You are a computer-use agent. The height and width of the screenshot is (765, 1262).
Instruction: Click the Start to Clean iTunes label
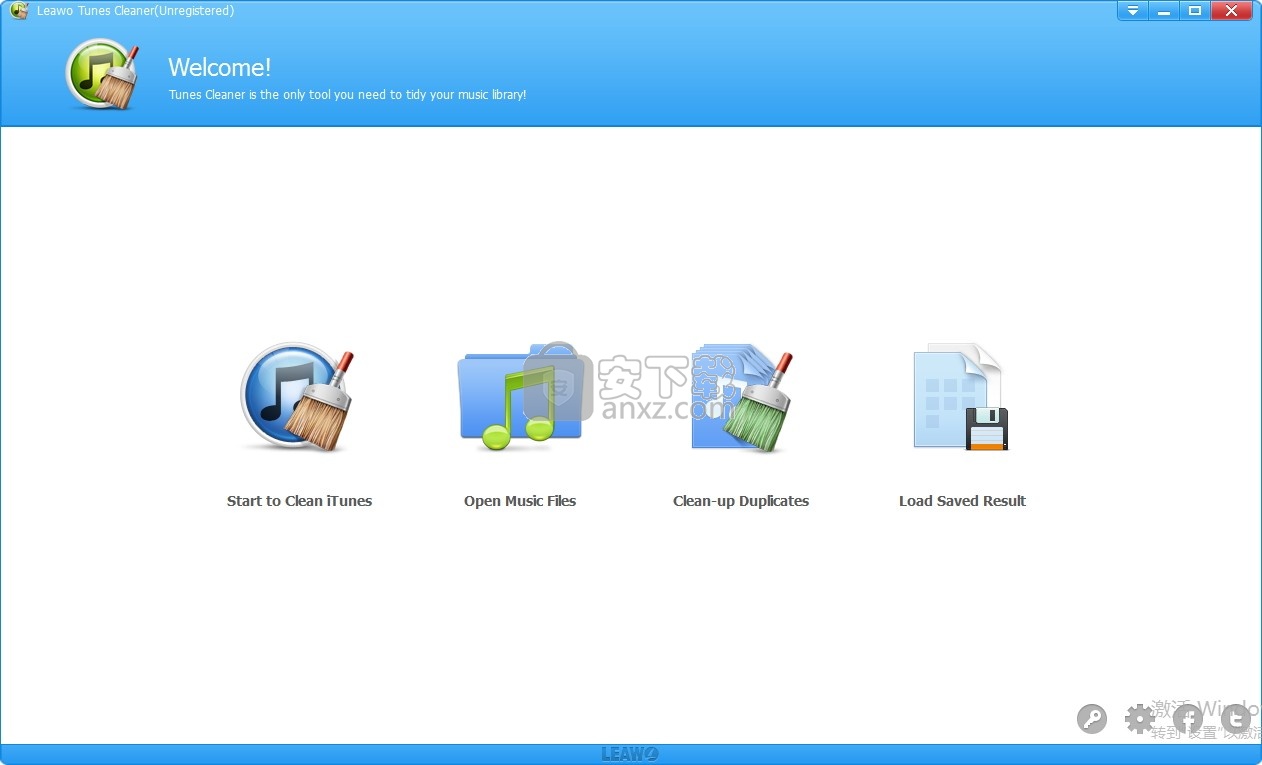tap(299, 501)
